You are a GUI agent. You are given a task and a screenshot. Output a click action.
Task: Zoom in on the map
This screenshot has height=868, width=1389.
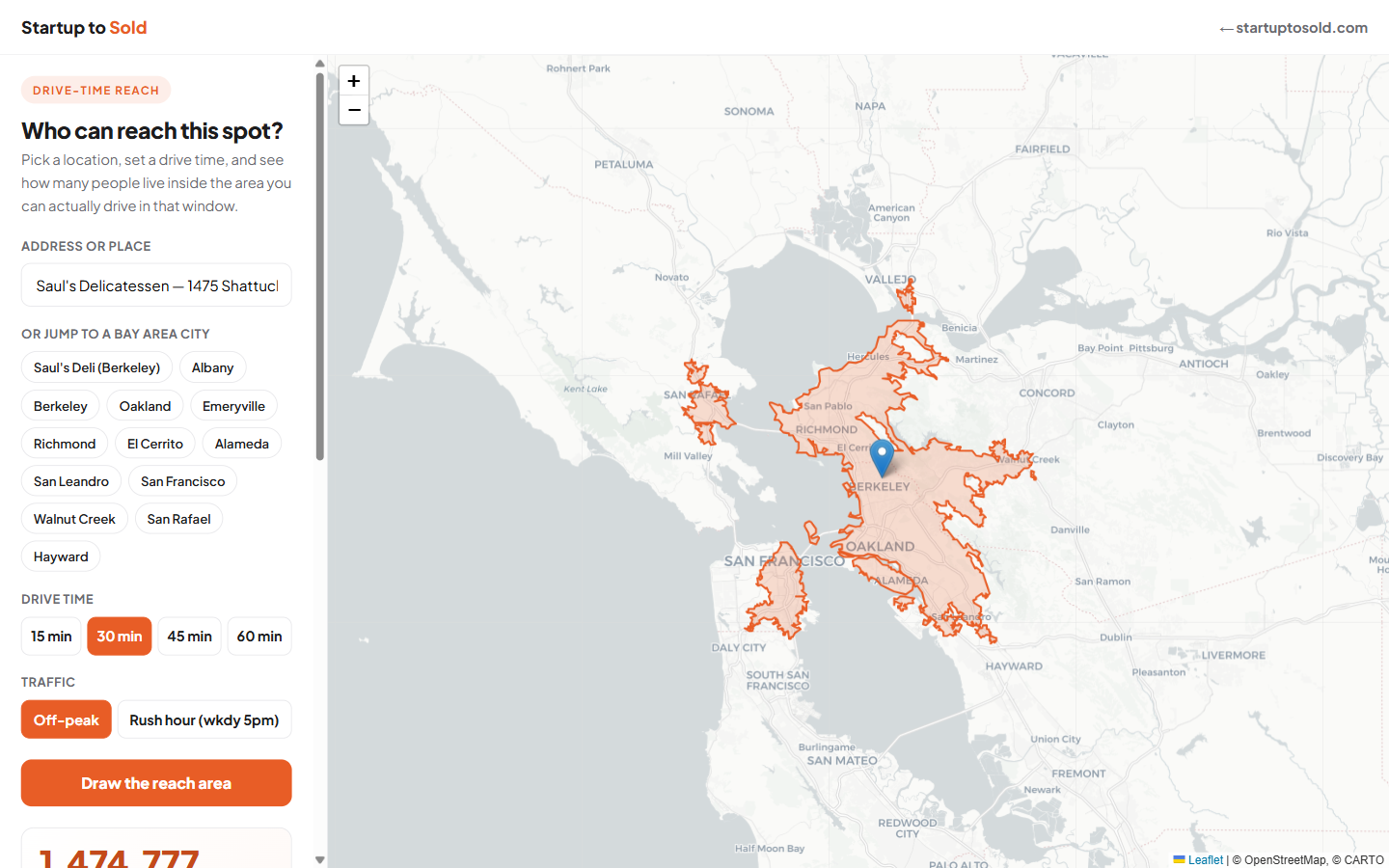[x=354, y=81]
